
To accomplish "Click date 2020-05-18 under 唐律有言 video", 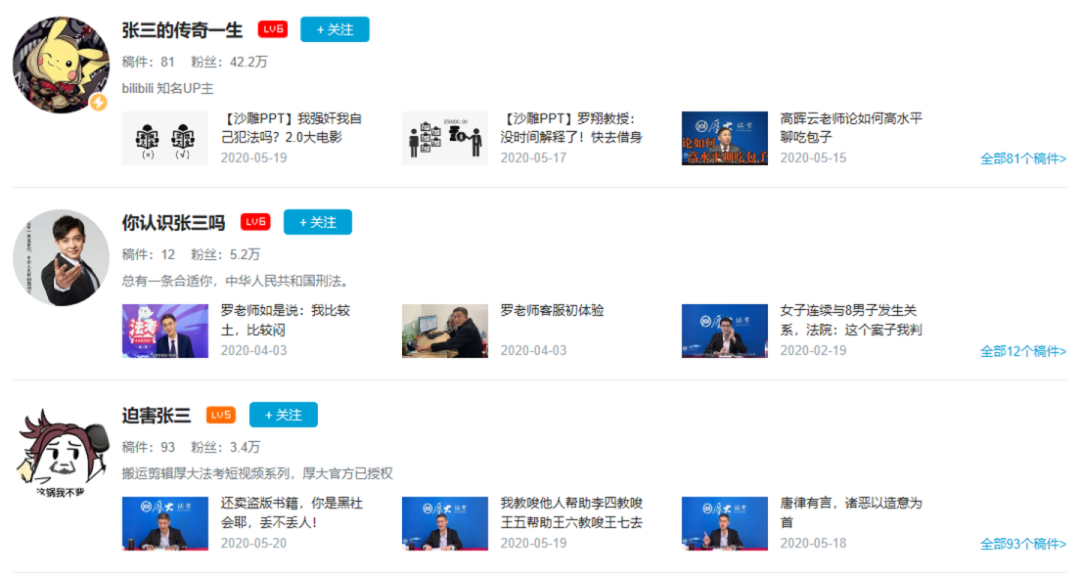I will point(813,543).
